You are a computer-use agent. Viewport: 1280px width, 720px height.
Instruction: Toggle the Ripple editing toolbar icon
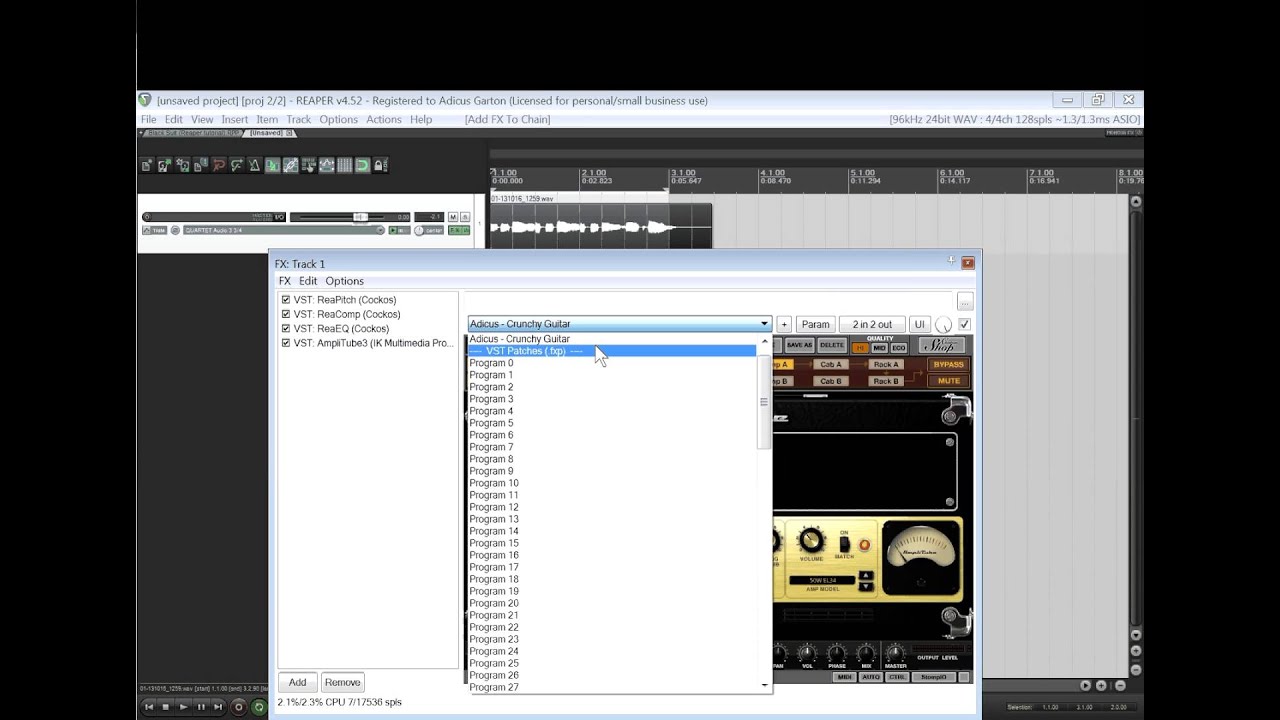click(x=308, y=165)
